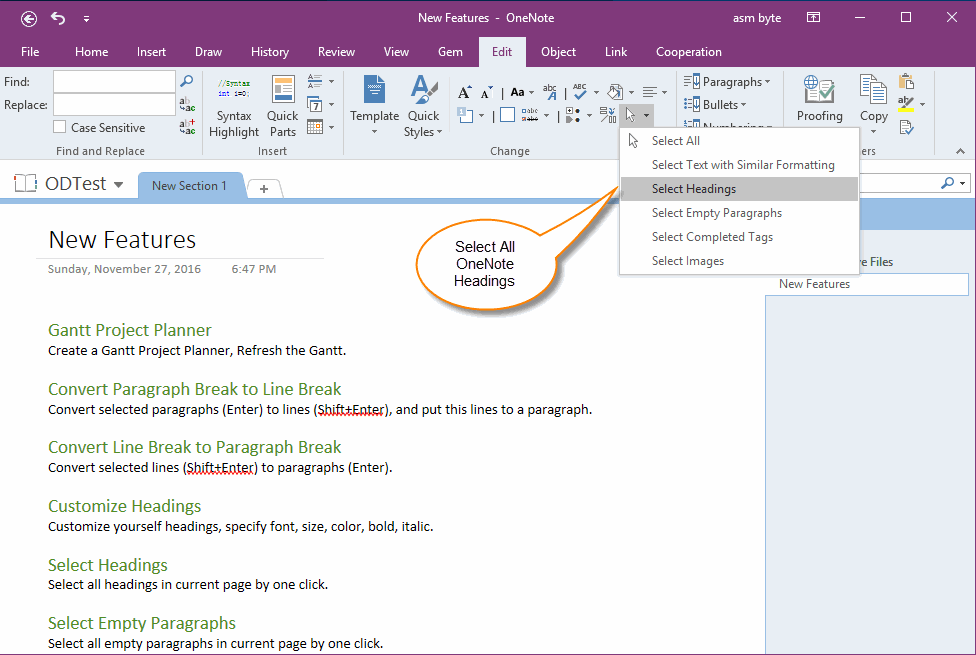Click the selection arrow cursor icon
The width and height of the screenshot is (976, 655).
pyautogui.click(x=631, y=115)
